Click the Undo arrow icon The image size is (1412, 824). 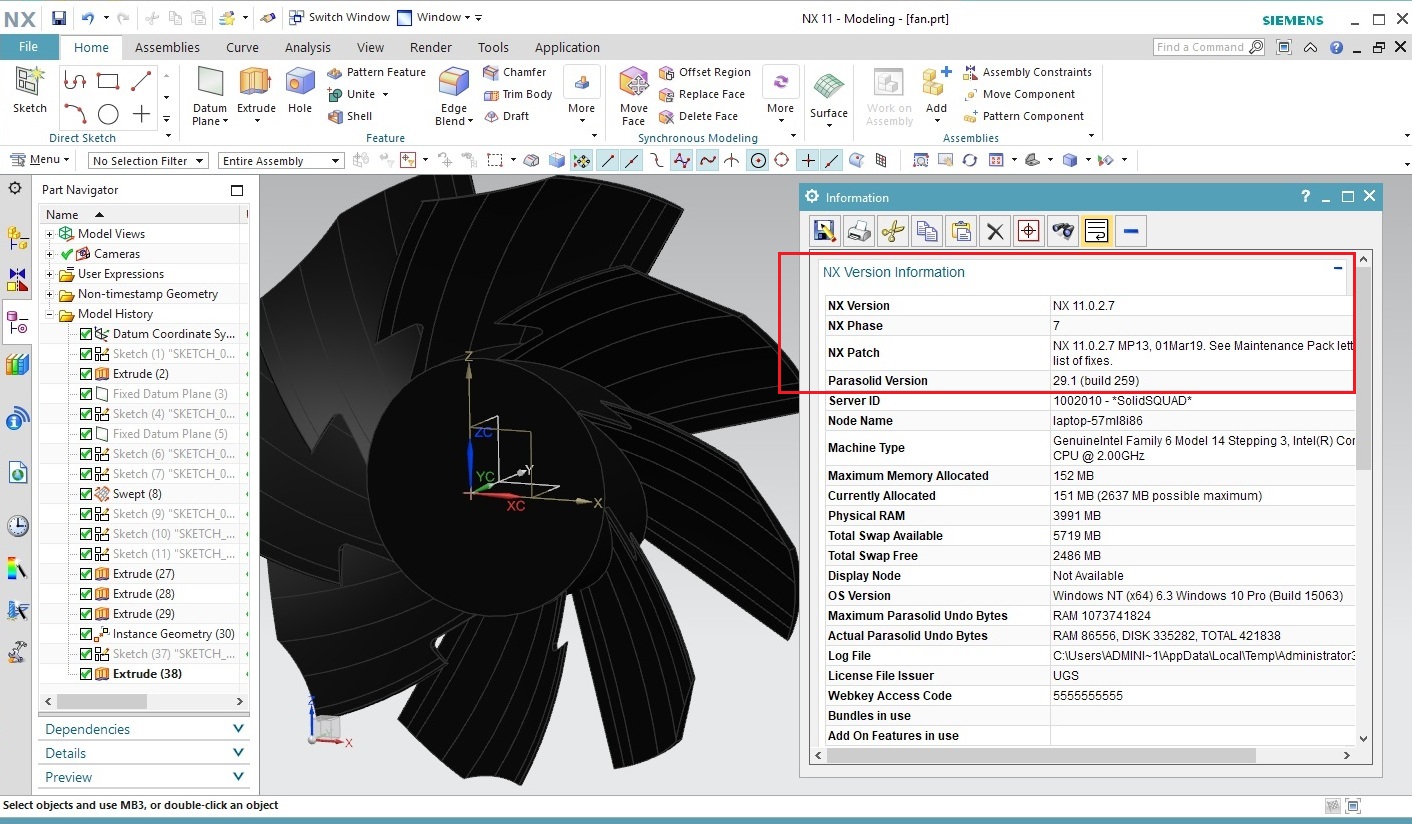pyautogui.click(x=88, y=17)
